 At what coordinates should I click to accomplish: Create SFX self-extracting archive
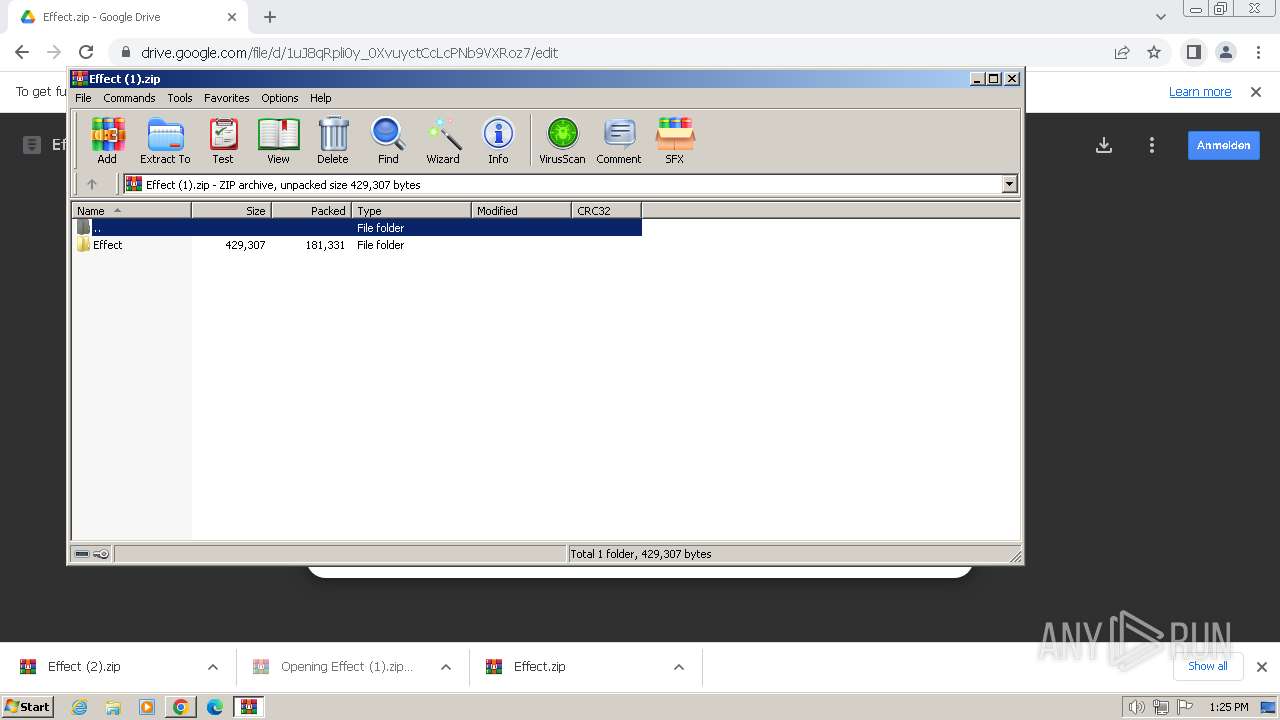click(675, 140)
